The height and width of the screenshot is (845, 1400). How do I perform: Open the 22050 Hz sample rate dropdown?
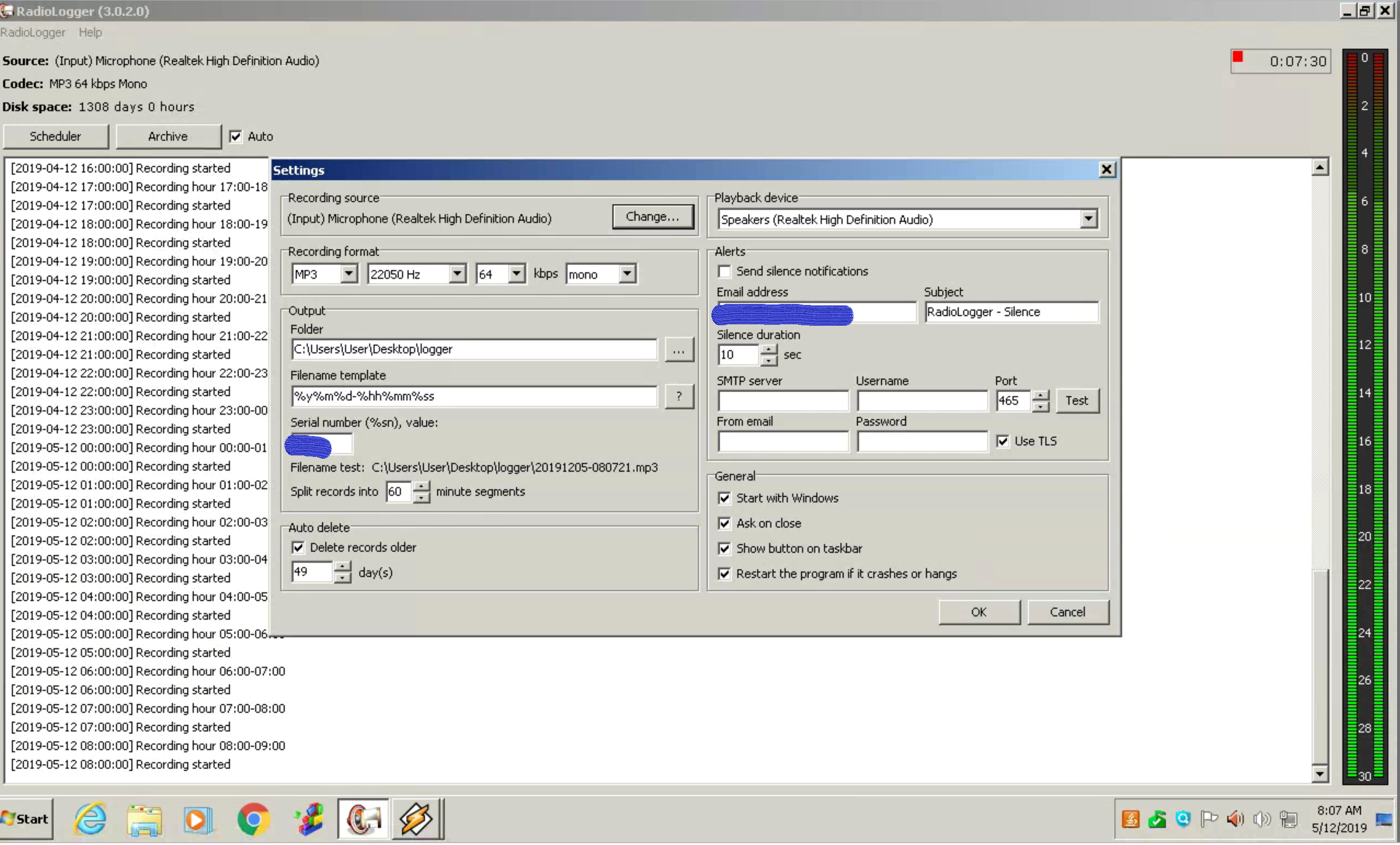457,274
